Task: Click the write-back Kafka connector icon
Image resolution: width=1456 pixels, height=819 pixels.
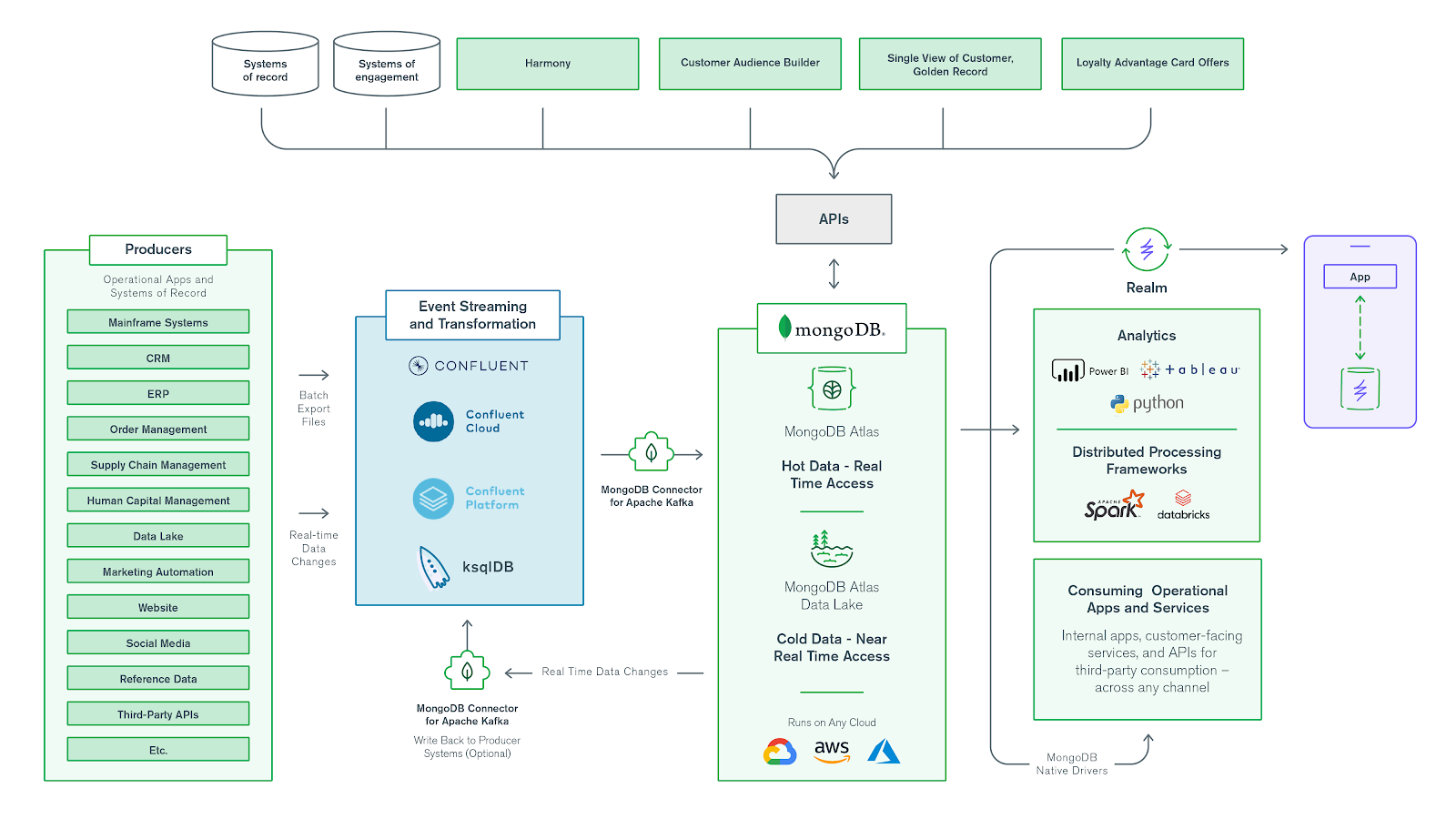Action: (467, 671)
